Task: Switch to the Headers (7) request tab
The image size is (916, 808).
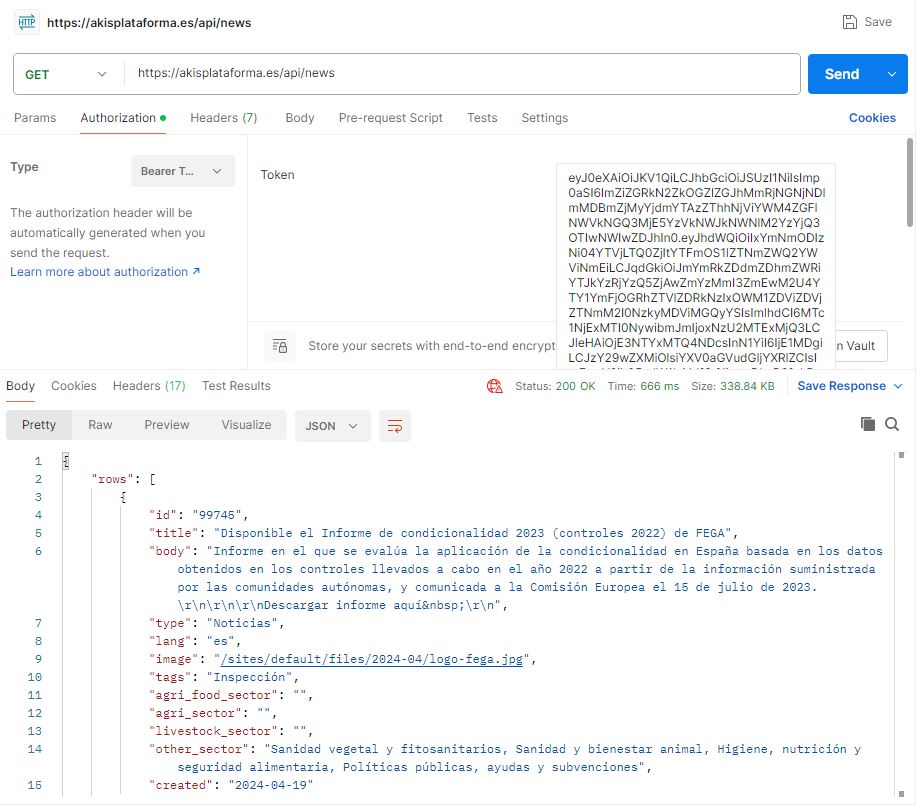Action: [223, 118]
